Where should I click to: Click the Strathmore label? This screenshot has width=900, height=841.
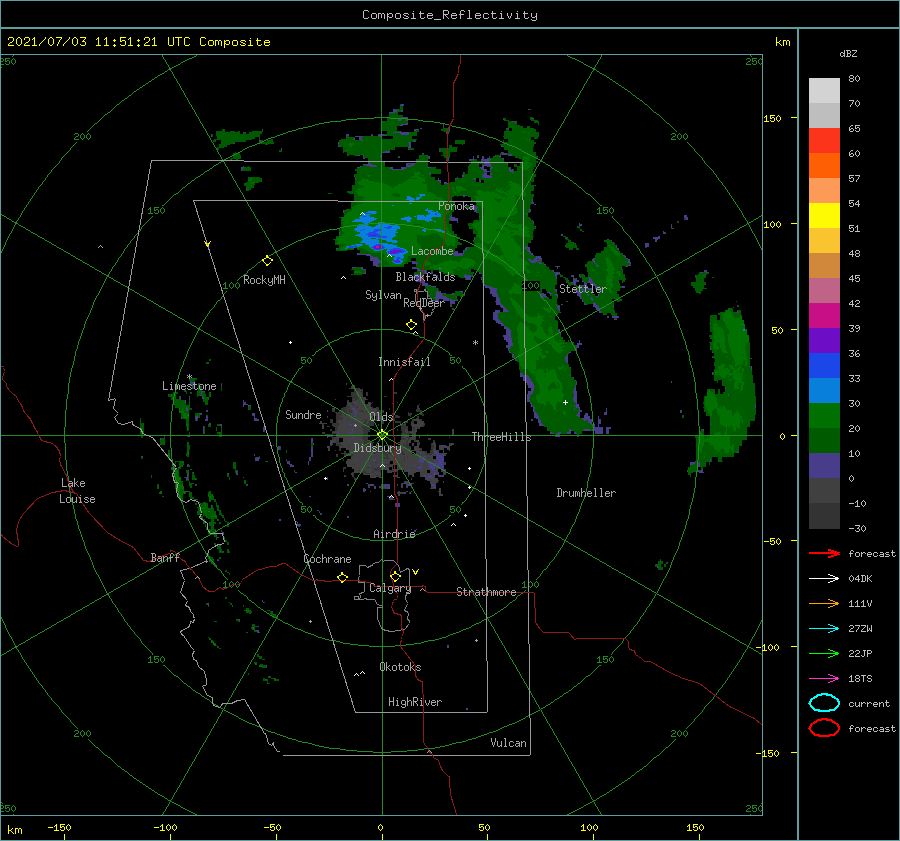point(486,592)
